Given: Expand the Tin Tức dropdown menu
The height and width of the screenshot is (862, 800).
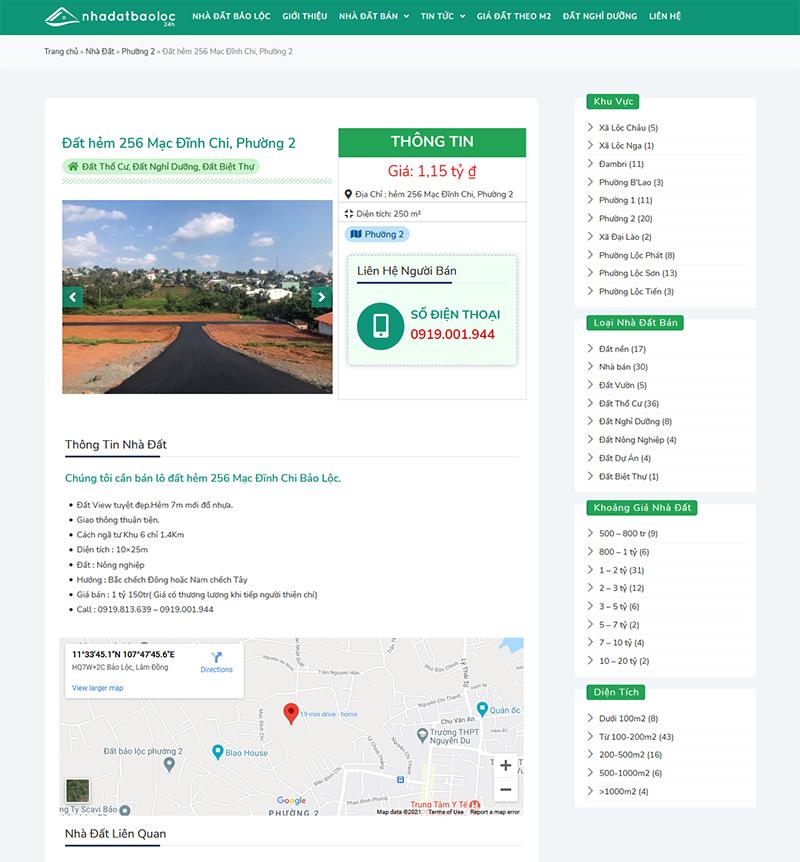Looking at the screenshot, I should click(x=442, y=17).
